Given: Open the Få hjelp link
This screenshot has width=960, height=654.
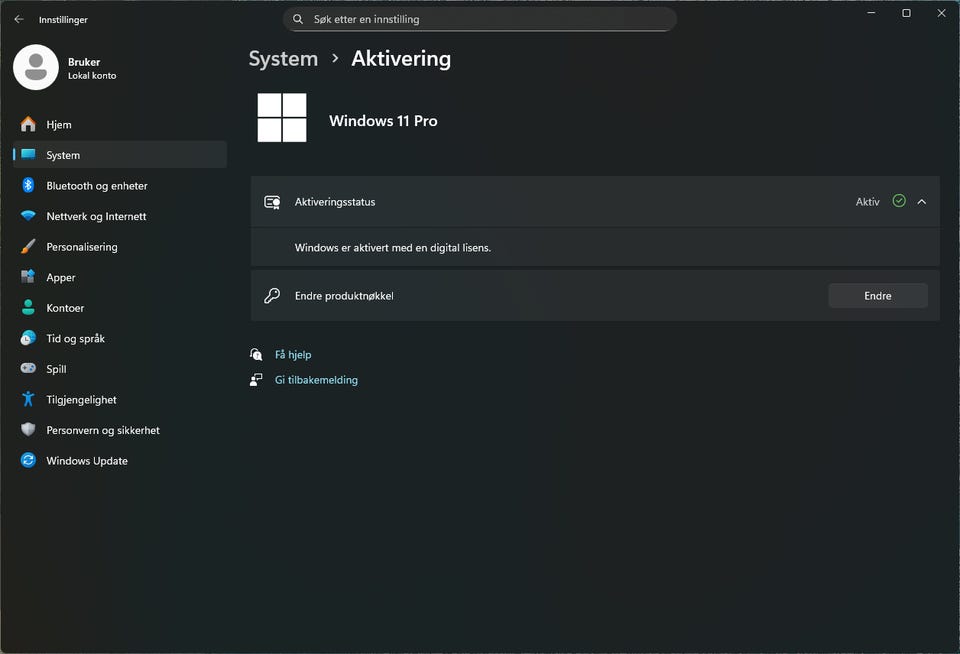Looking at the screenshot, I should (x=293, y=355).
